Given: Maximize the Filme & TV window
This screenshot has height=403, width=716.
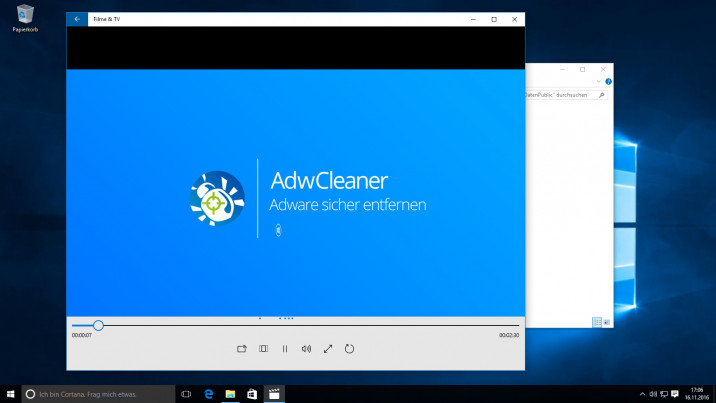Looking at the screenshot, I should [x=494, y=19].
